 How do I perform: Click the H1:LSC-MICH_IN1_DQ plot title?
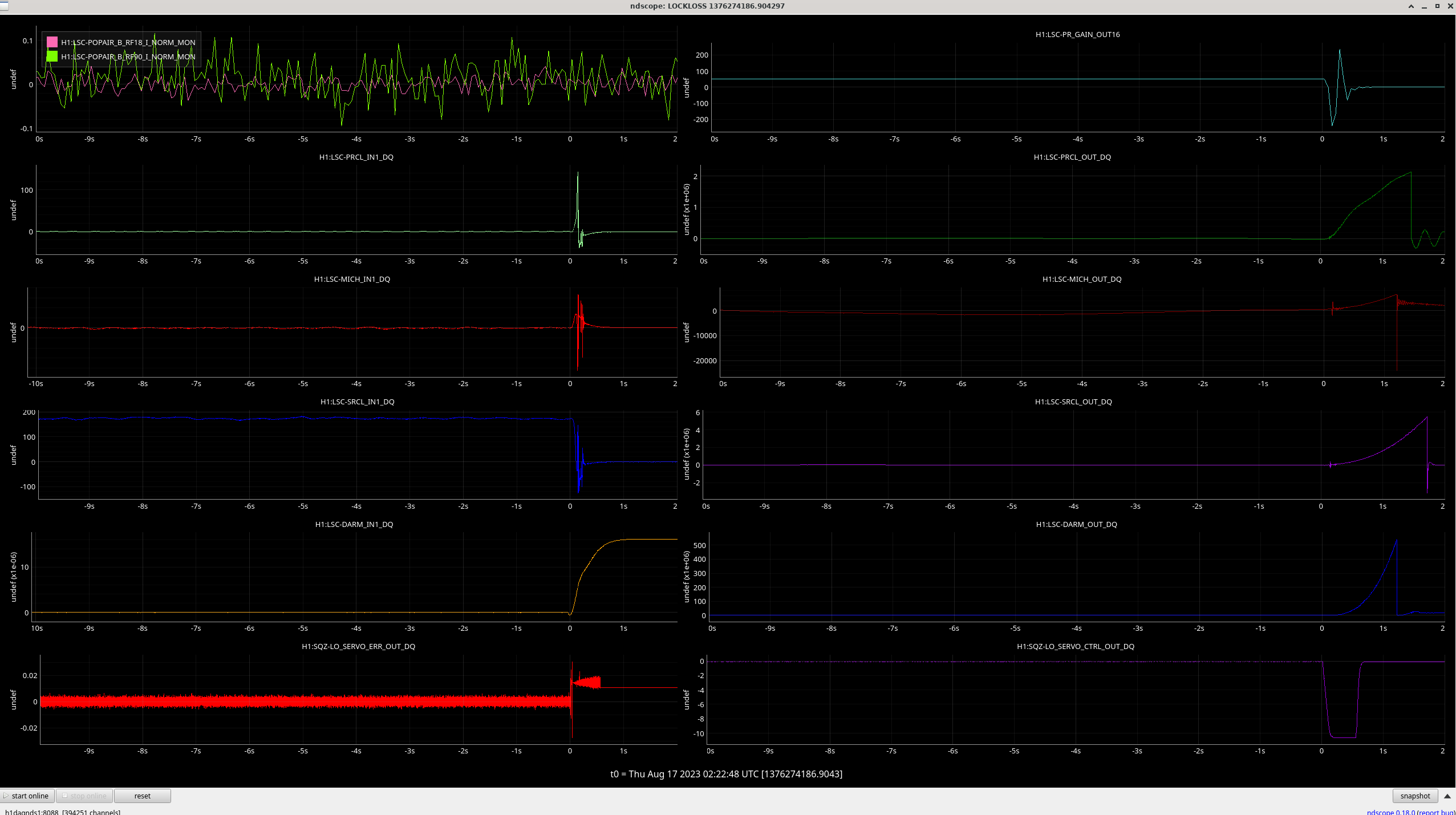352,279
